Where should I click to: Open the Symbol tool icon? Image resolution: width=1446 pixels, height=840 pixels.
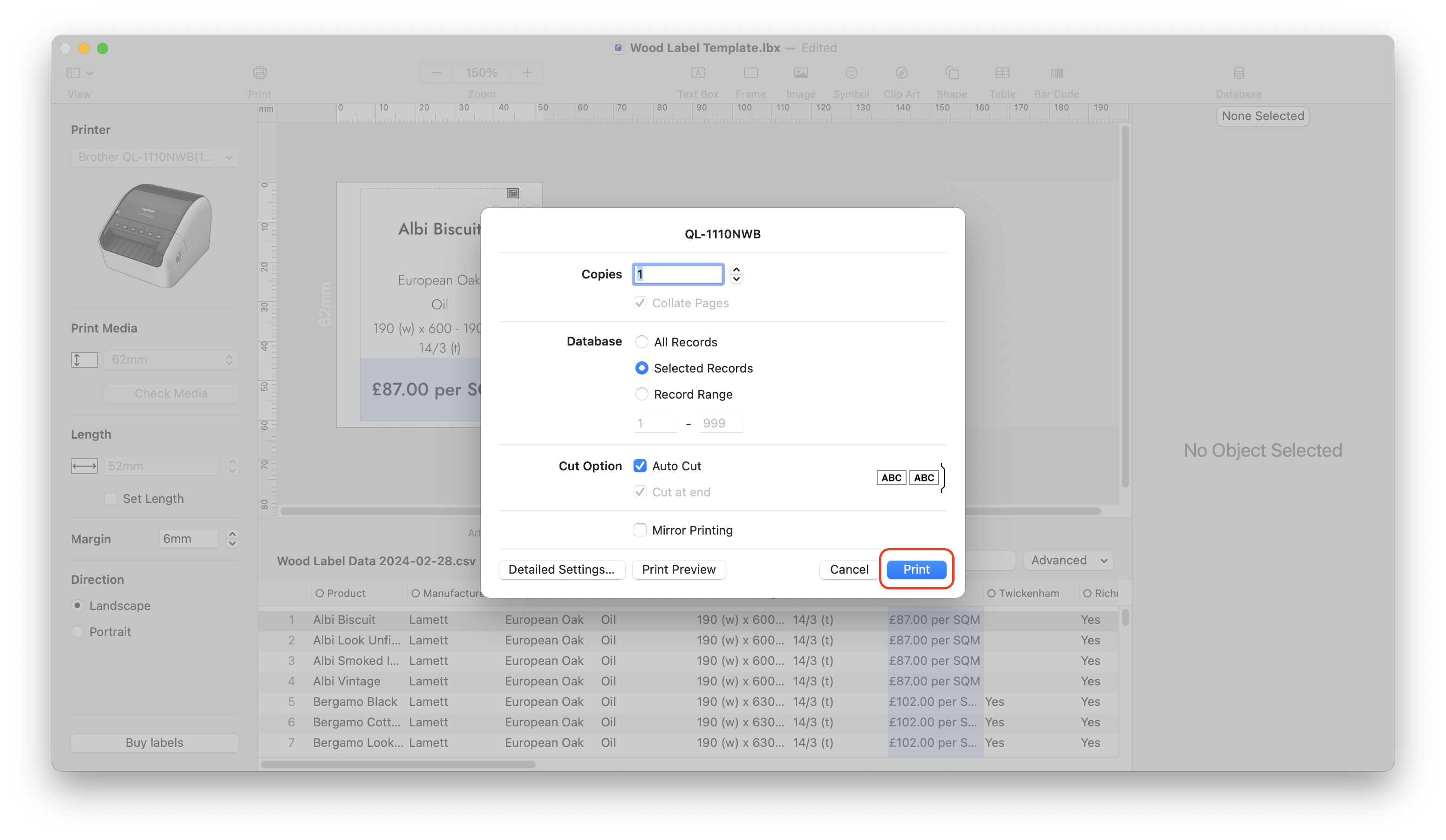[851, 74]
